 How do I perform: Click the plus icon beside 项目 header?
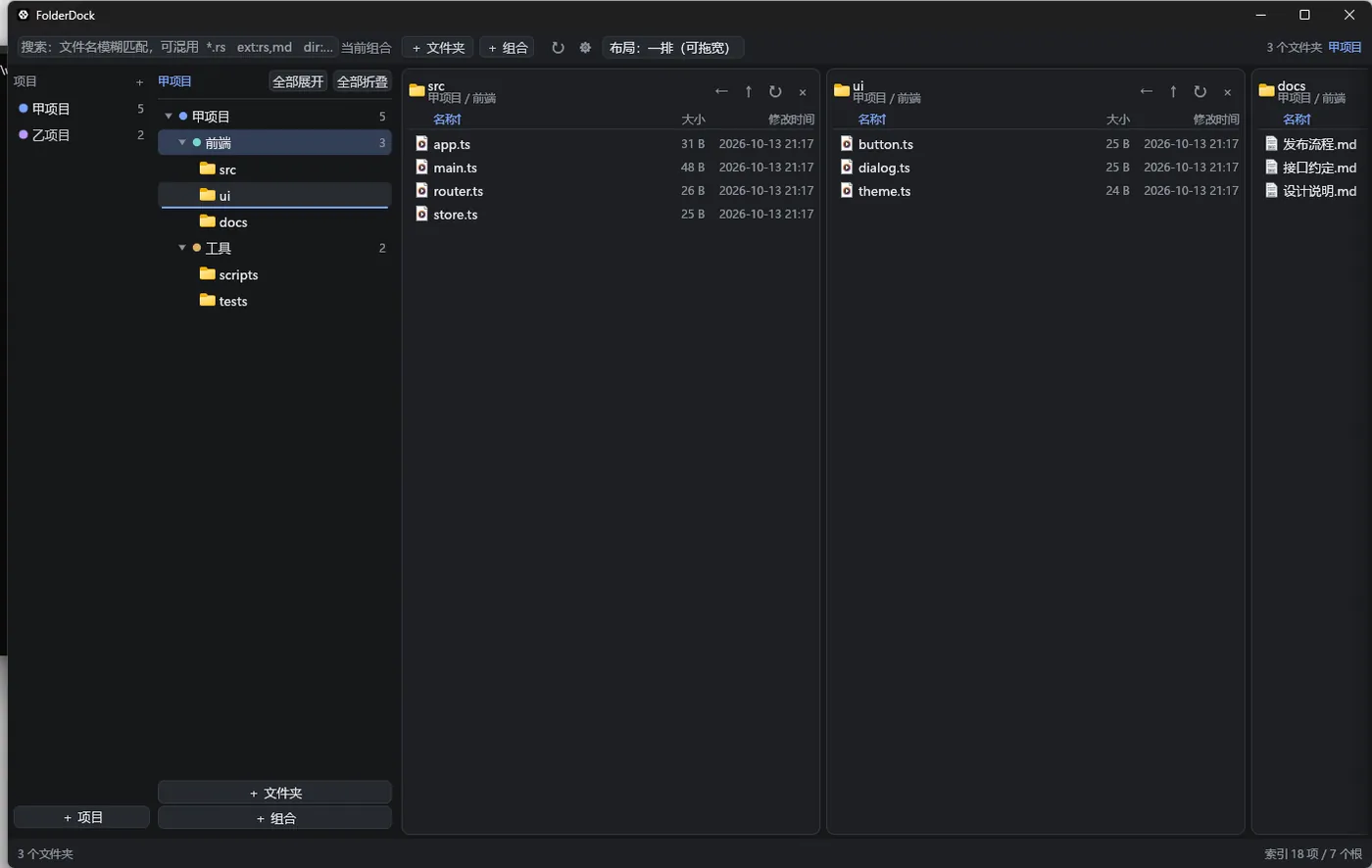point(139,82)
